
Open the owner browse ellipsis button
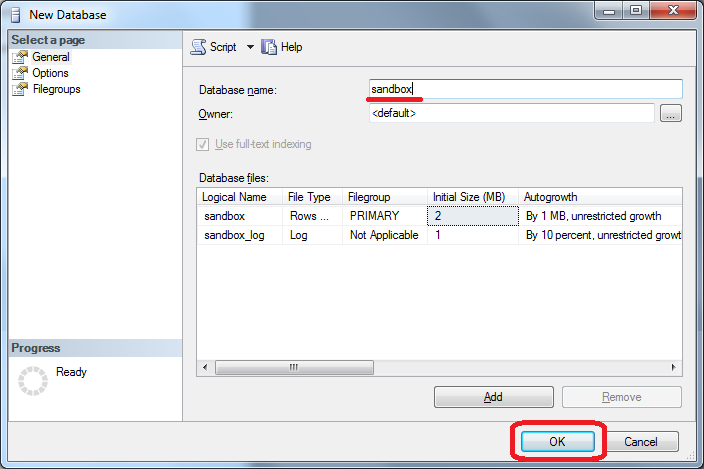[671, 113]
